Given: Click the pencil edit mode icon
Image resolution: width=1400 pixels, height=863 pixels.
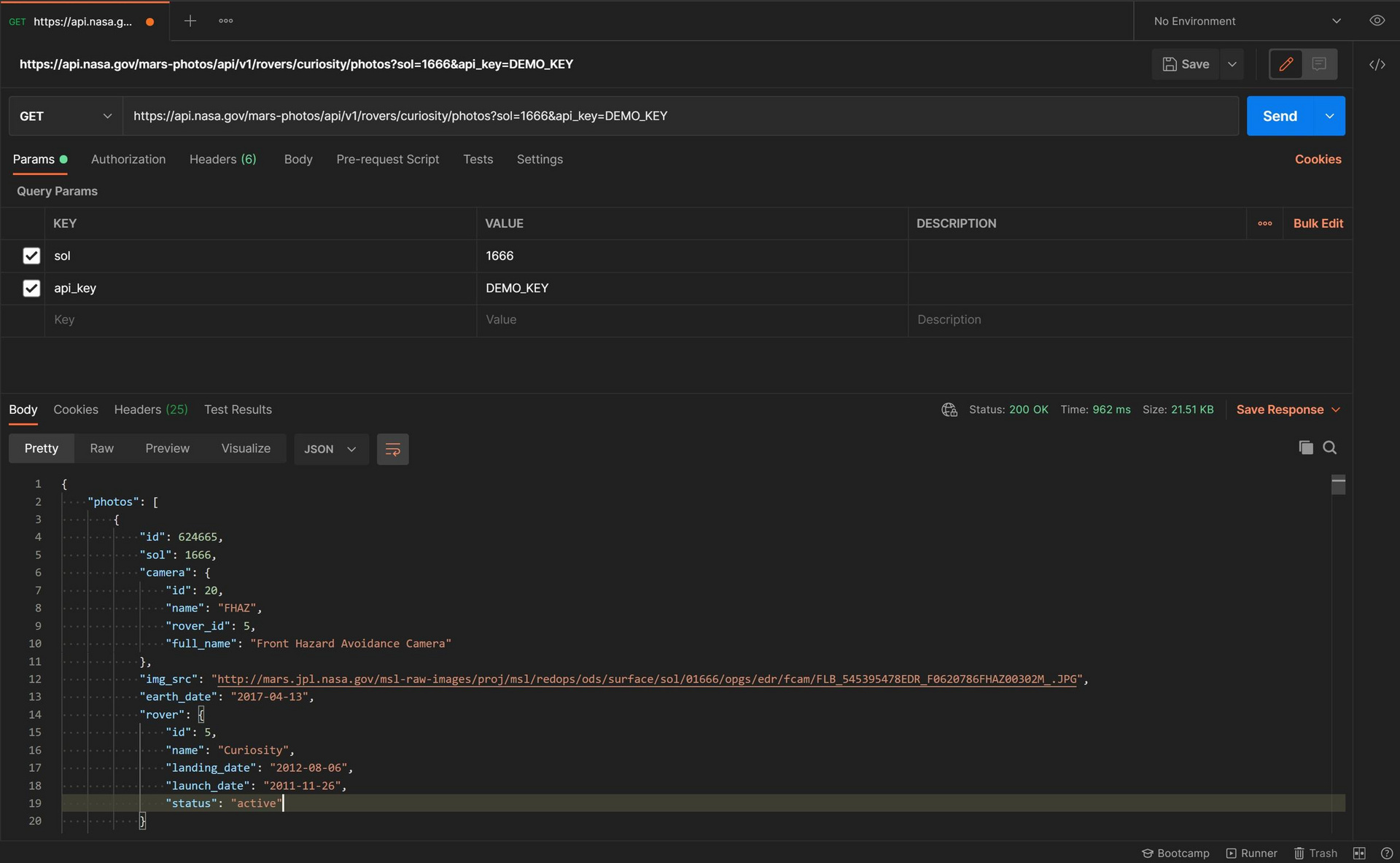Looking at the screenshot, I should tap(1286, 64).
